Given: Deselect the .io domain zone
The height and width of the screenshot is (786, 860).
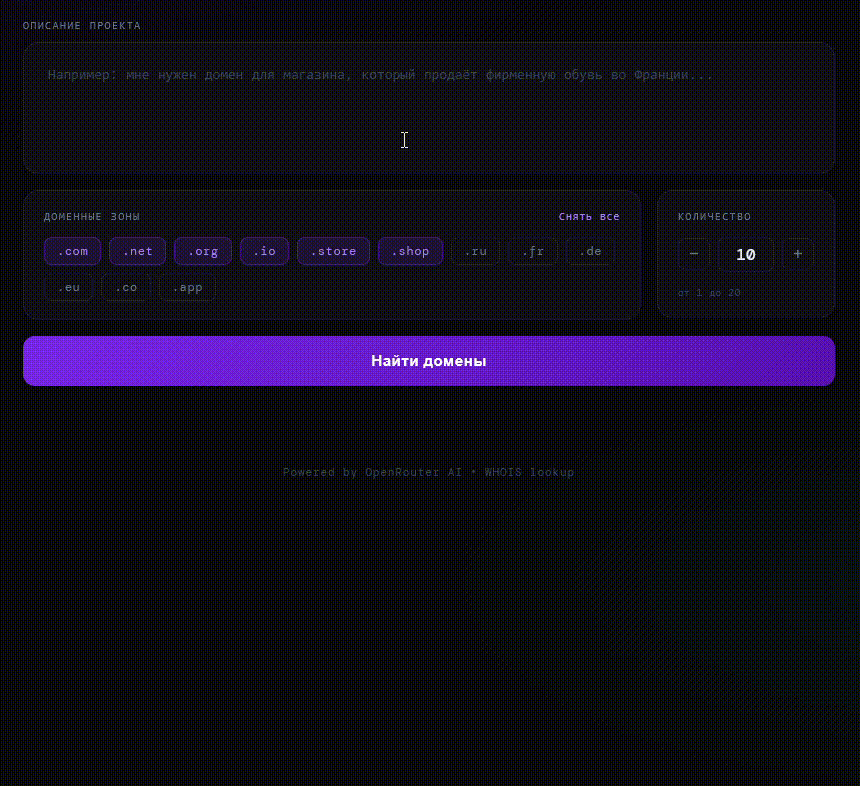Looking at the screenshot, I should click(265, 251).
